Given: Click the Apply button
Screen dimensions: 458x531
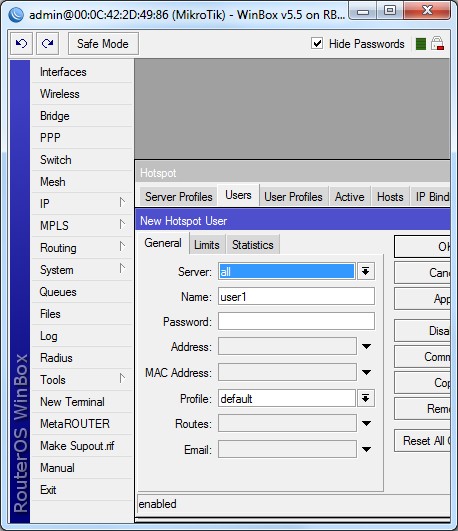Looking at the screenshot, I should 422,299.
